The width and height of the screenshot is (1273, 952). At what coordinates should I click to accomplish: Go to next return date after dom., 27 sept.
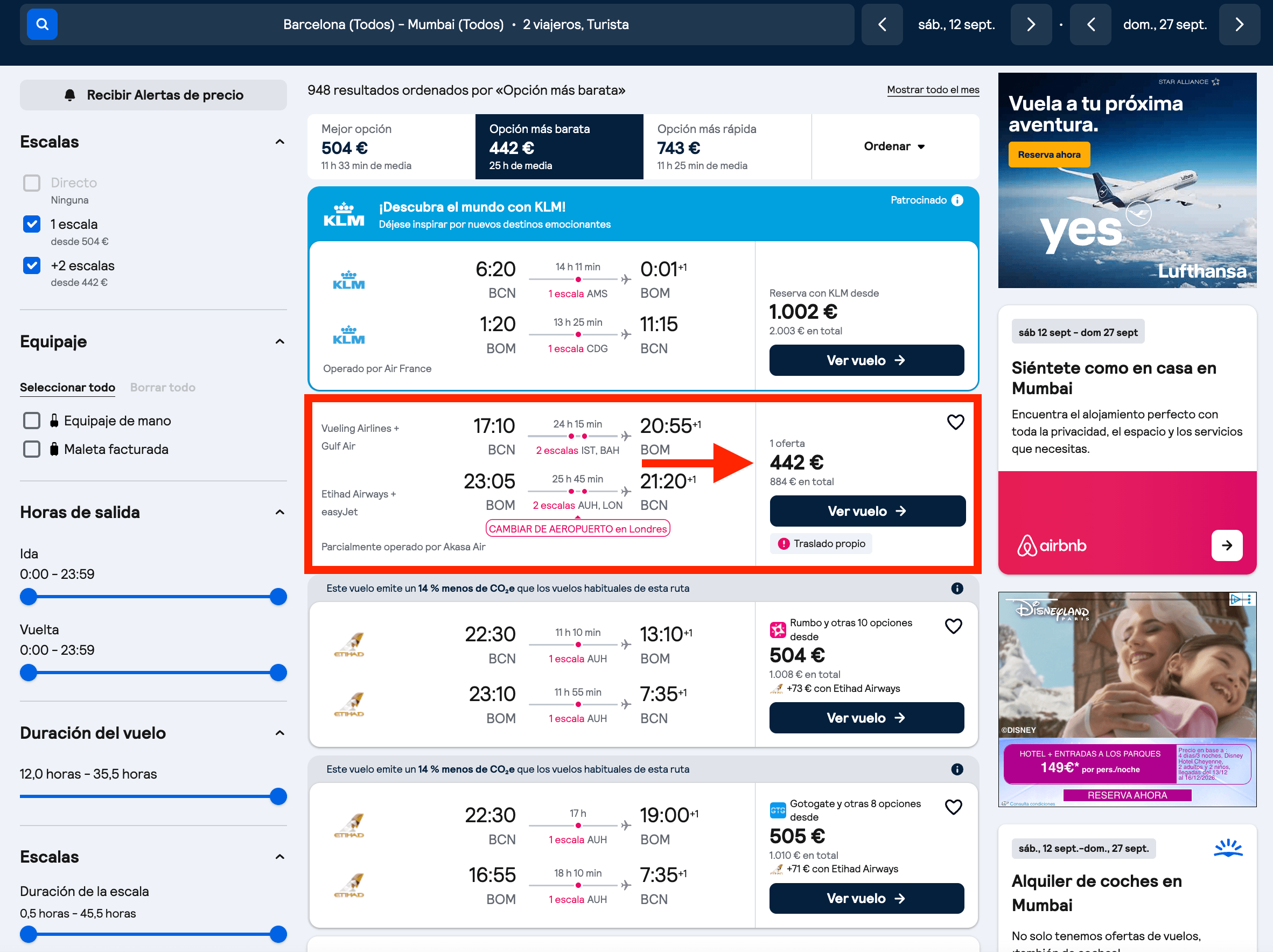tap(1239, 24)
